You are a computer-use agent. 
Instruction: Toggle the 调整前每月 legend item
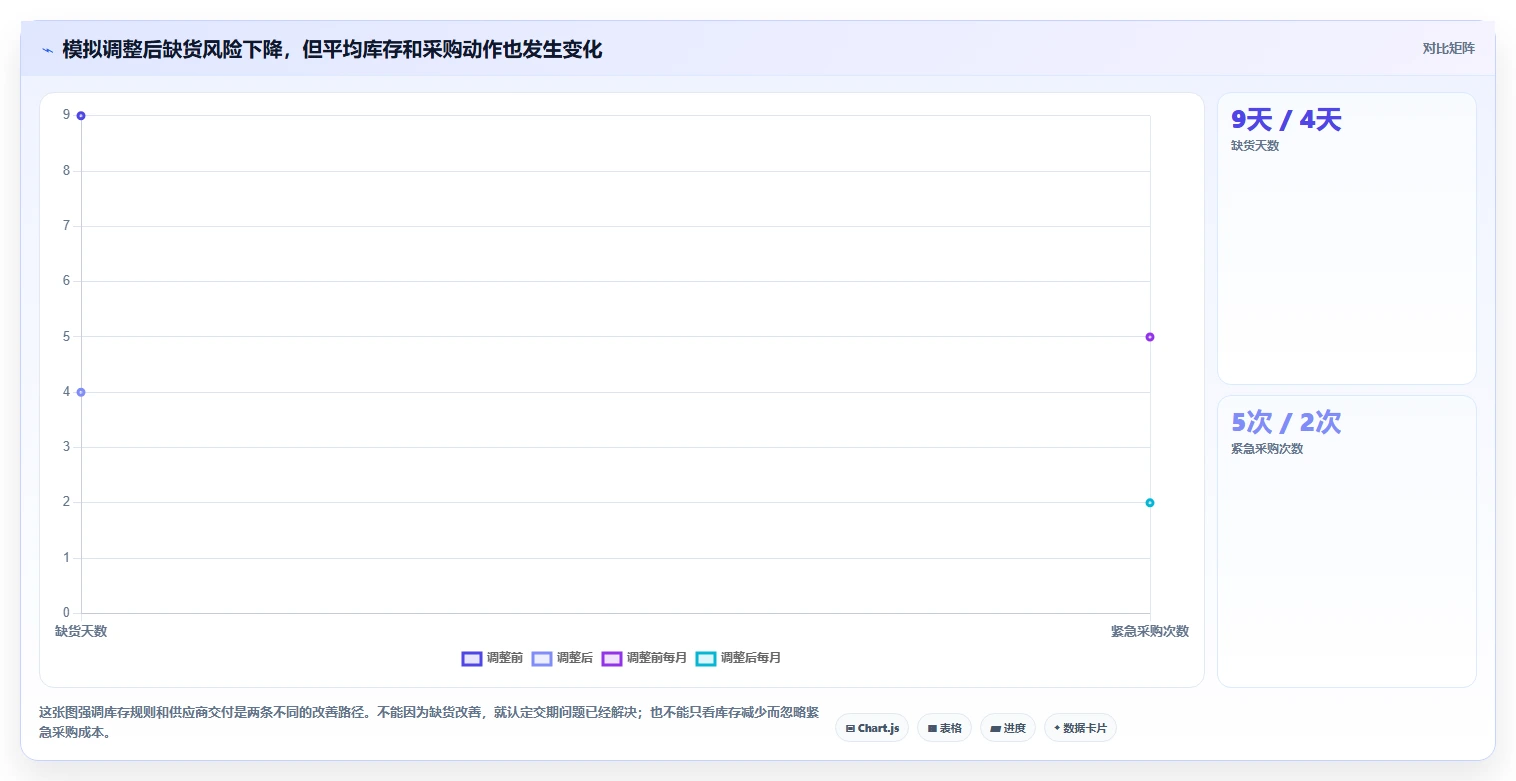click(x=644, y=658)
